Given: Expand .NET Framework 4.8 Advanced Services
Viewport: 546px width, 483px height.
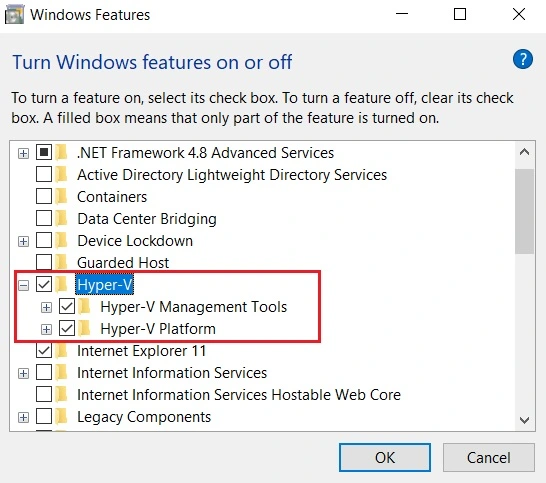Looking at the screenshot, I should (x=23, y=153).
